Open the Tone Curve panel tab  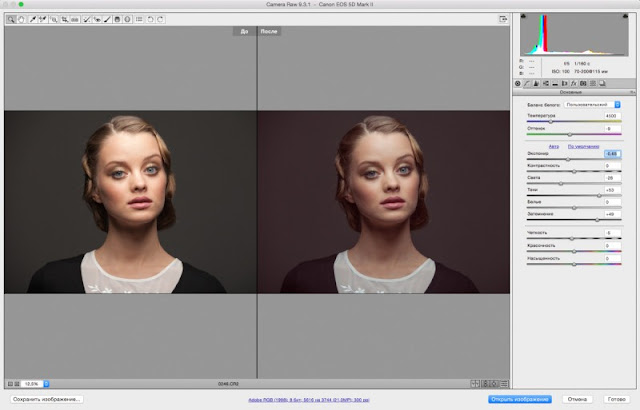pyautogui.click(x=528, y=82)
